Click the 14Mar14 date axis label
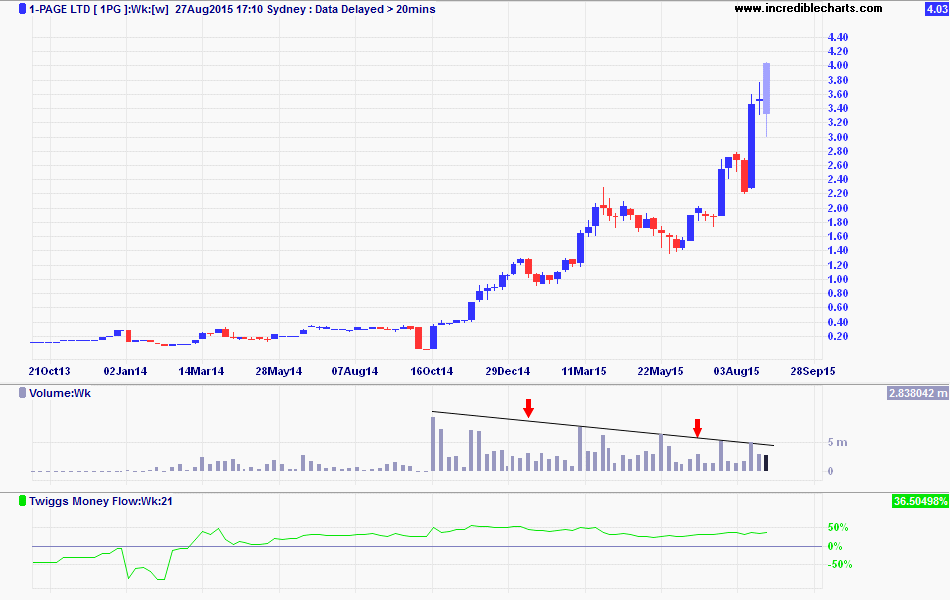 (201, 371)
